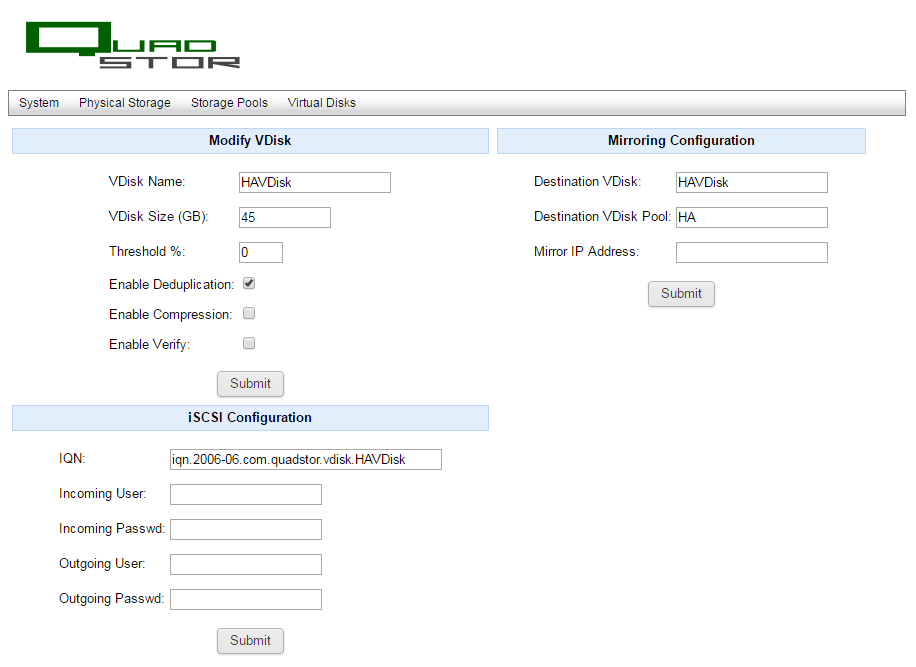Image resolution: width=916 pixels, height=667 pixels.
Task: Click the QuadStor logo
Action: 133,46
